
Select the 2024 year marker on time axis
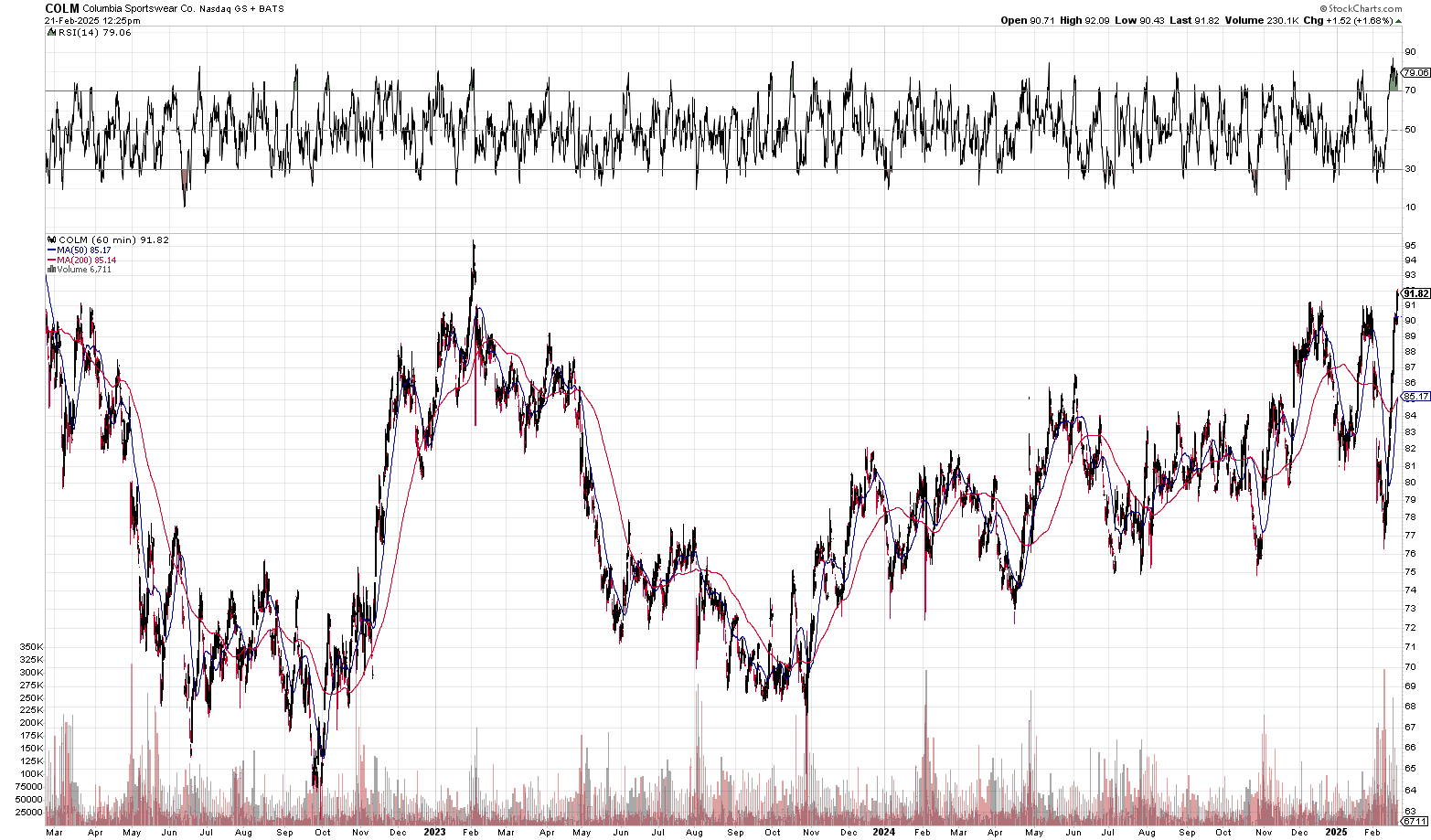(x=883, y=832)
